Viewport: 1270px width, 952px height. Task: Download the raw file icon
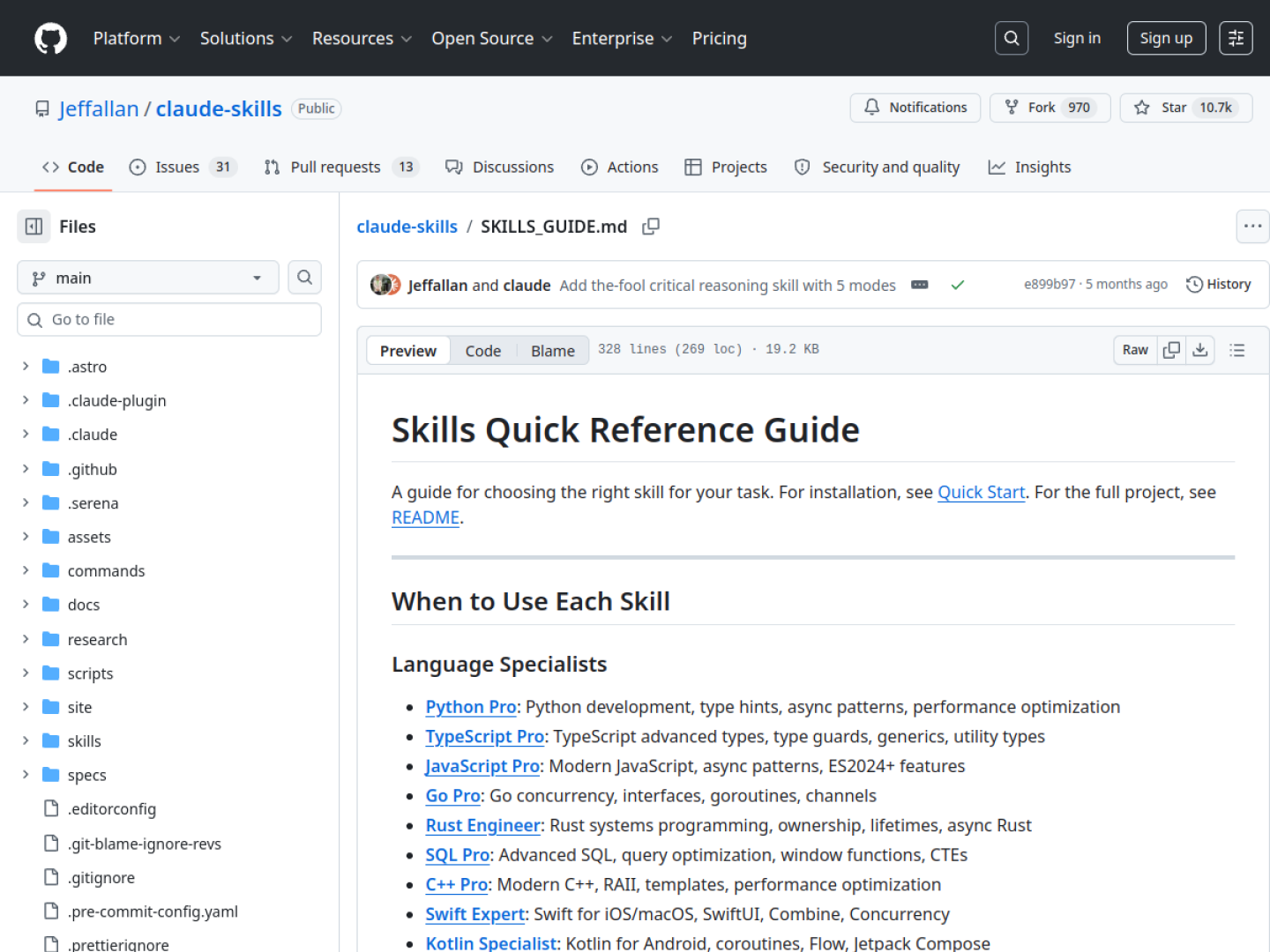point(1200,350)
